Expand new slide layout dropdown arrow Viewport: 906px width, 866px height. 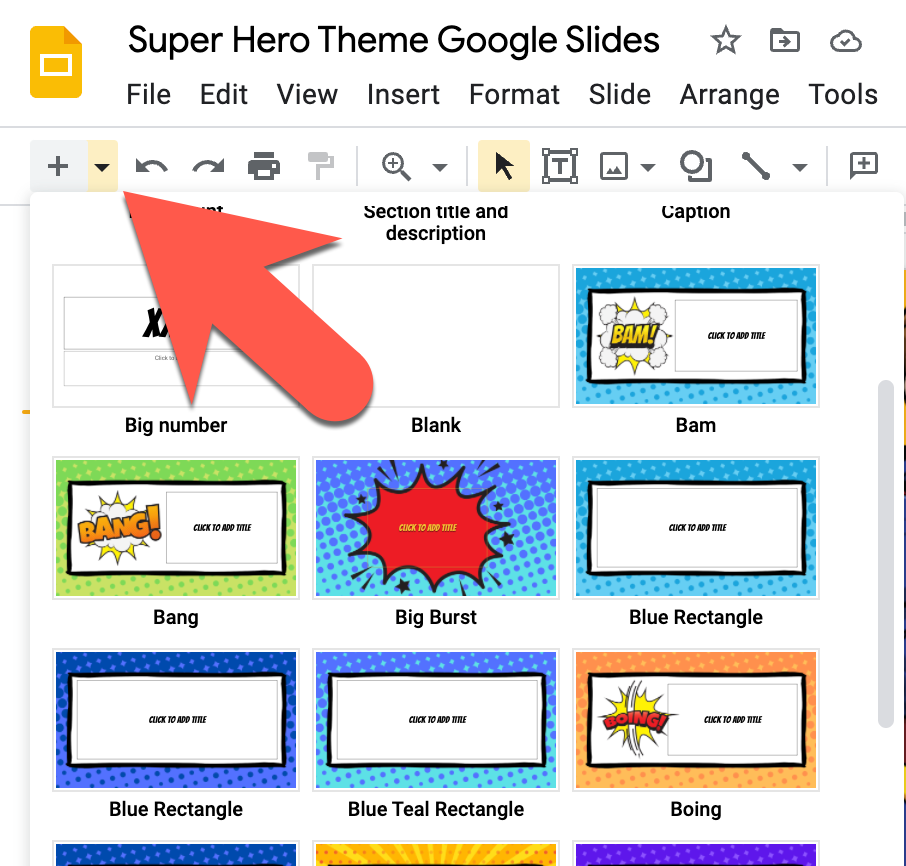click(102, 166)
